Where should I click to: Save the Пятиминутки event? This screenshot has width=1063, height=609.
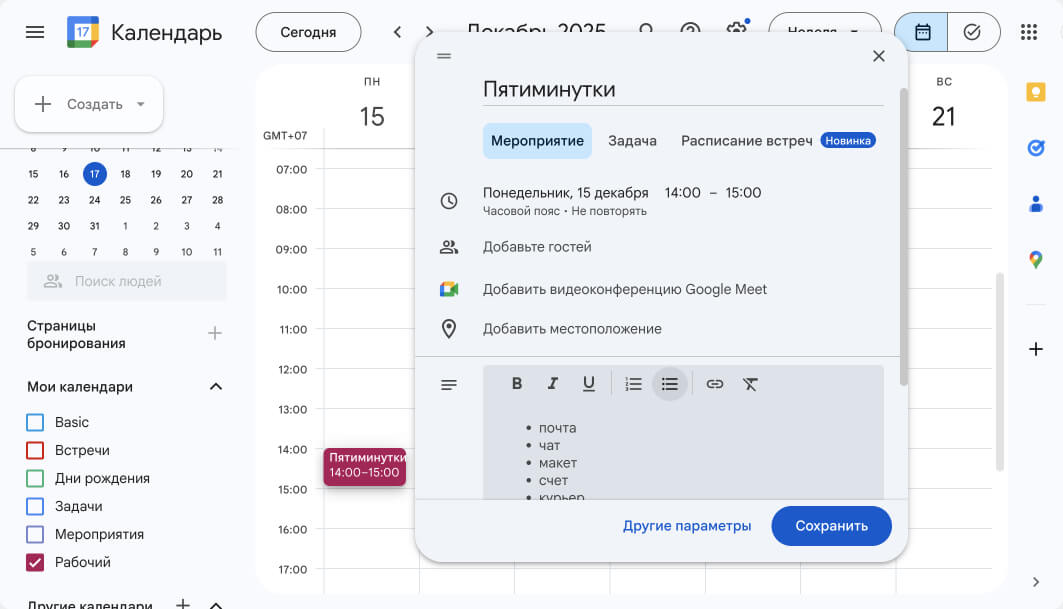coord(831,525)
